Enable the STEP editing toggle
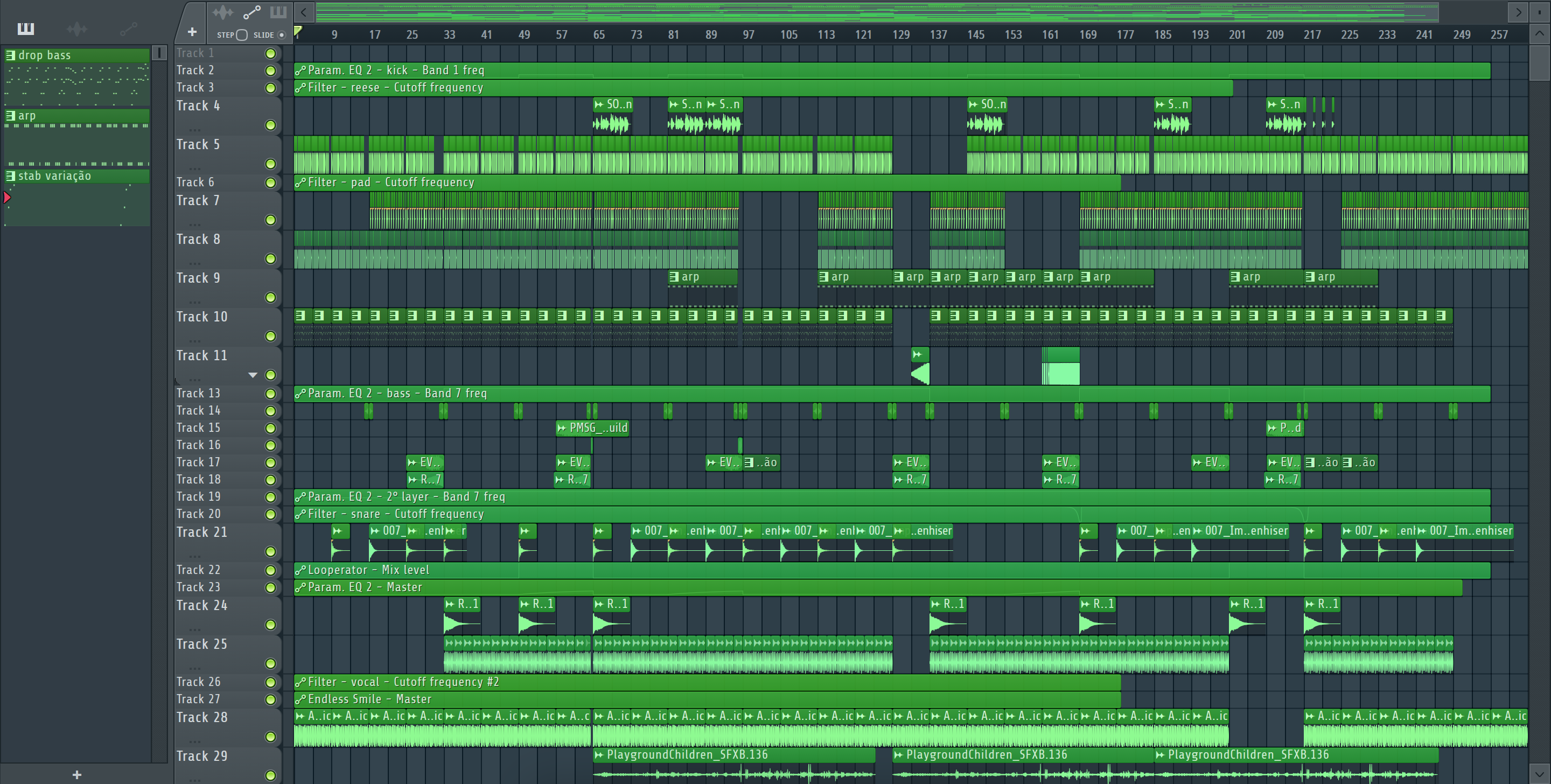The image size is (1551, 784). [x=241, y=35]
